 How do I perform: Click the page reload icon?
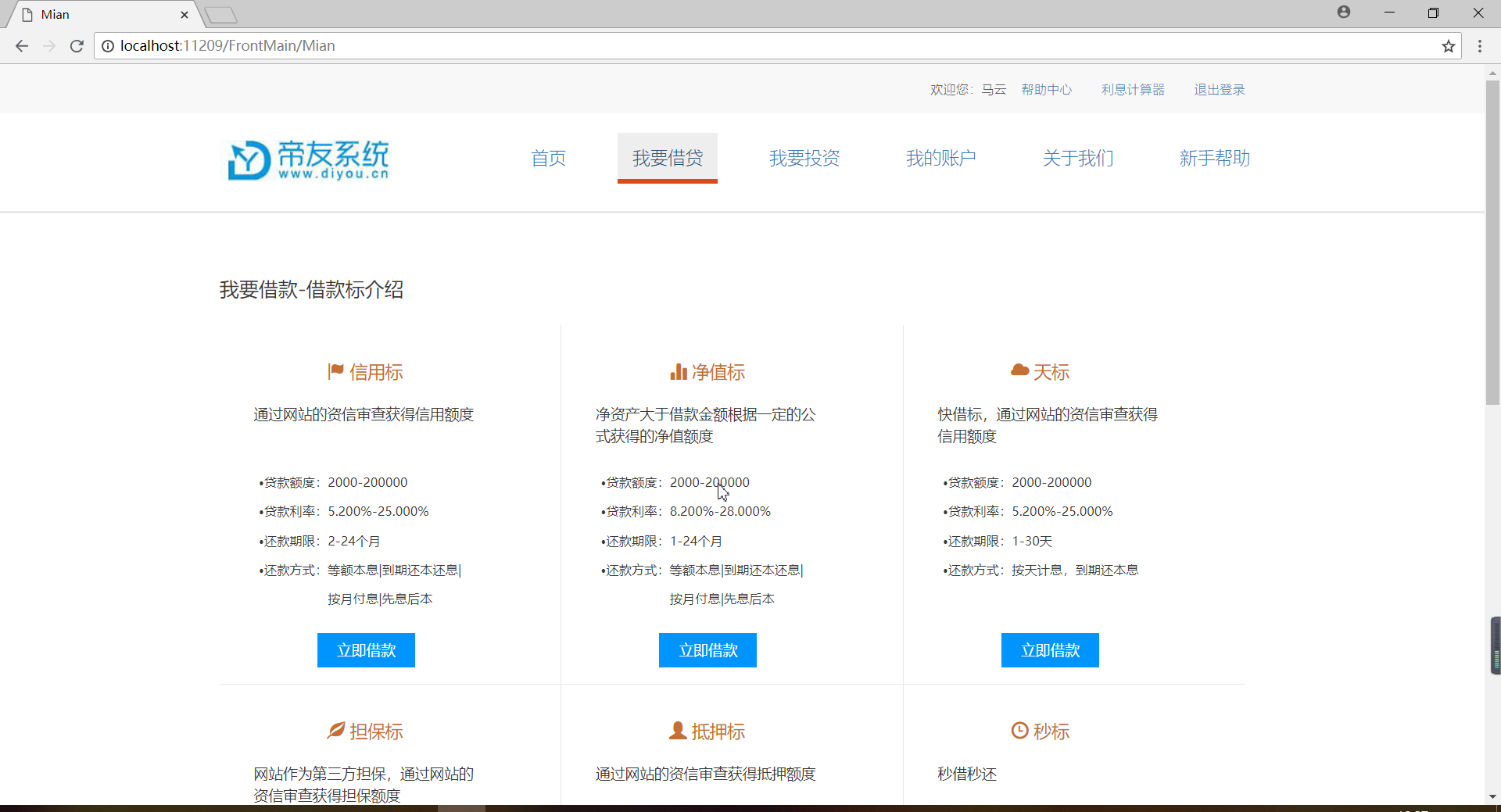pyautogui.click(x=77, y=46)
